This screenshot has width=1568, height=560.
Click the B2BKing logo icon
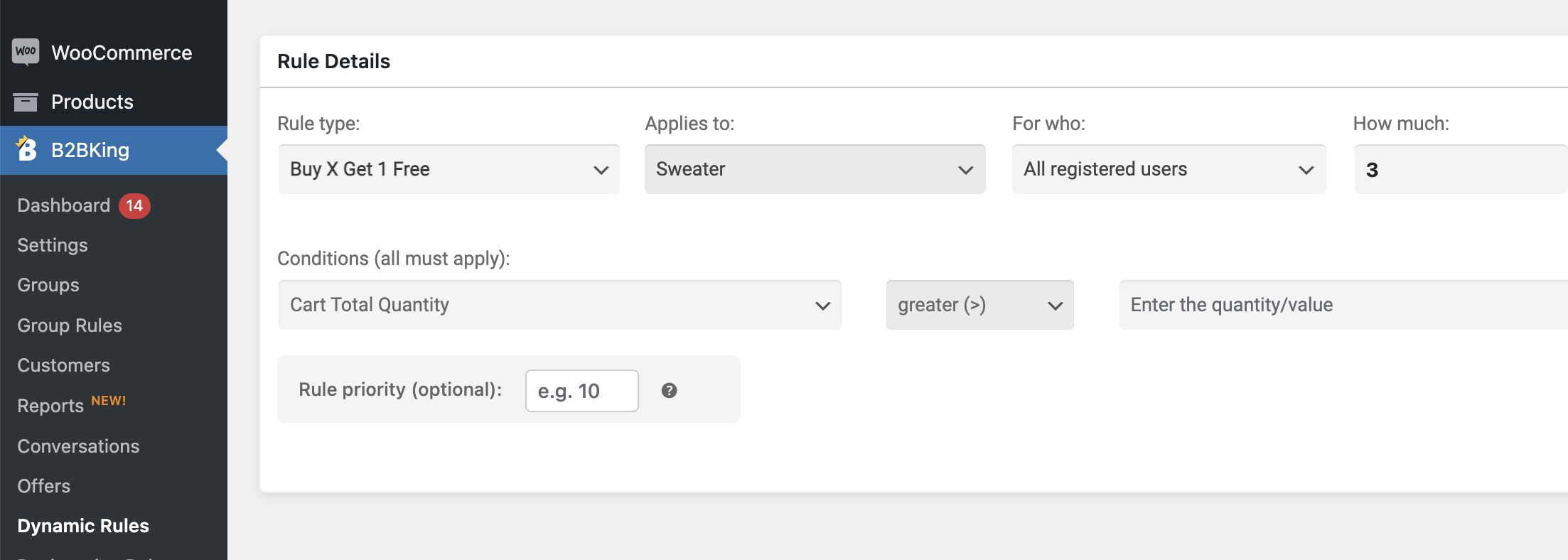pos(26,149)
